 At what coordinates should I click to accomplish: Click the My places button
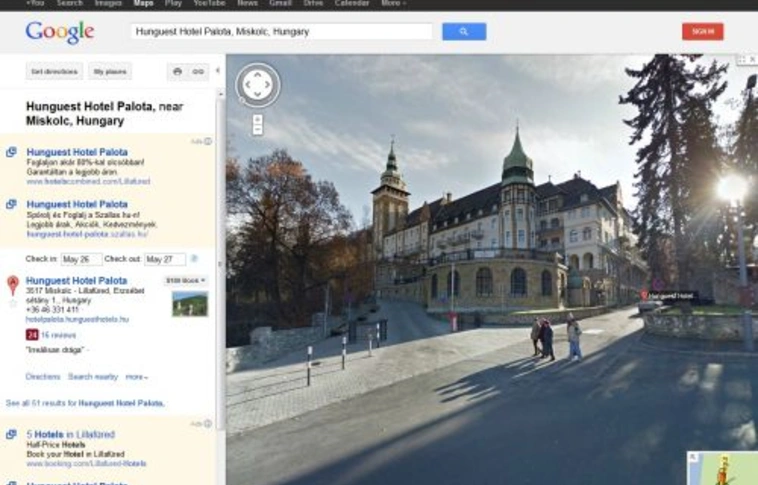click(110, 72)
